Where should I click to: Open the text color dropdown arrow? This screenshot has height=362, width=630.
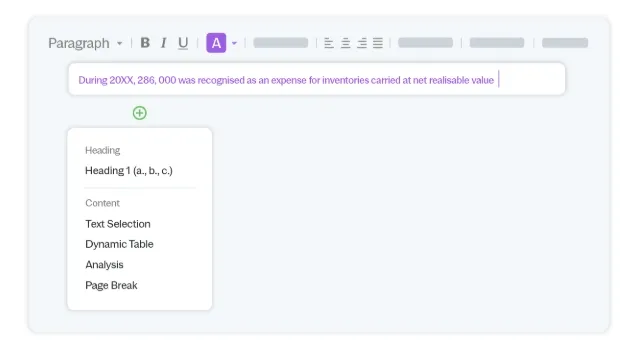pos(234,43)
